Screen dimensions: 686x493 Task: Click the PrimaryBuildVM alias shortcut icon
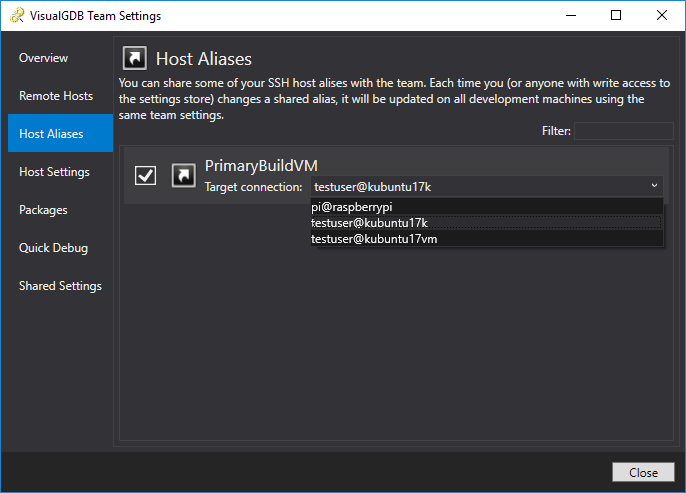(x=183, y=175)
